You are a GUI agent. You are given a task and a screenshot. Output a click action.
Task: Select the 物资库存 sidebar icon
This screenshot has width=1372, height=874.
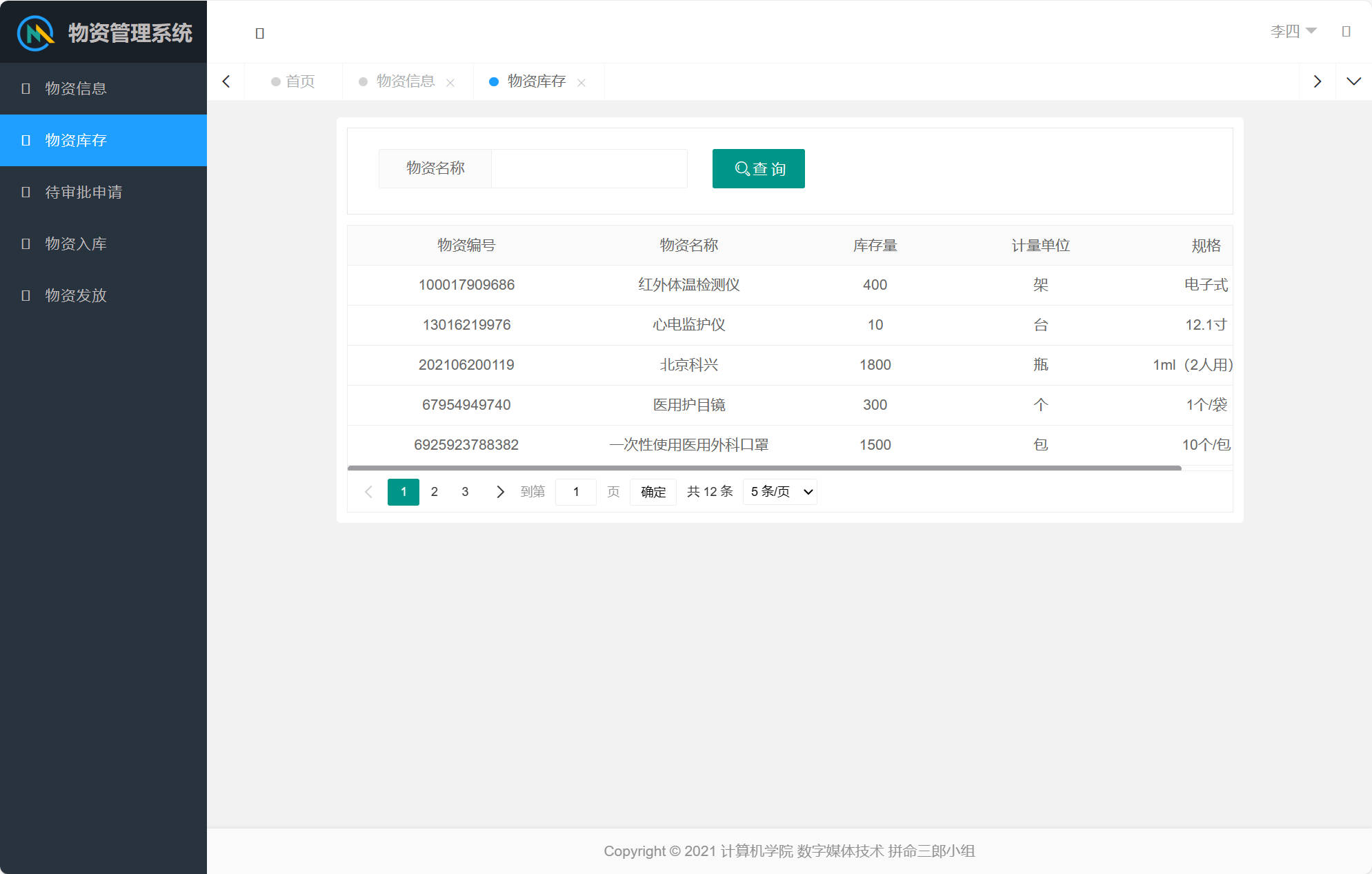[26, 141]
